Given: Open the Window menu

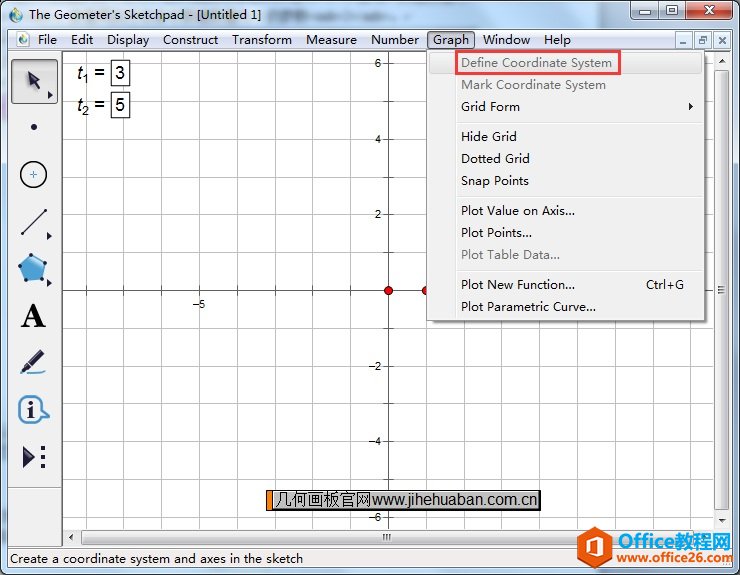Looking at the screenshot, I should click(506, 40).
